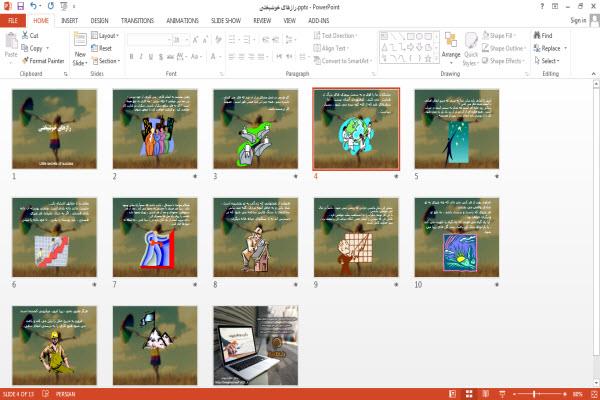This screenshot has width=600, height=400.
Task: Reset the slide layout with Reset
Action: (102, 48)
